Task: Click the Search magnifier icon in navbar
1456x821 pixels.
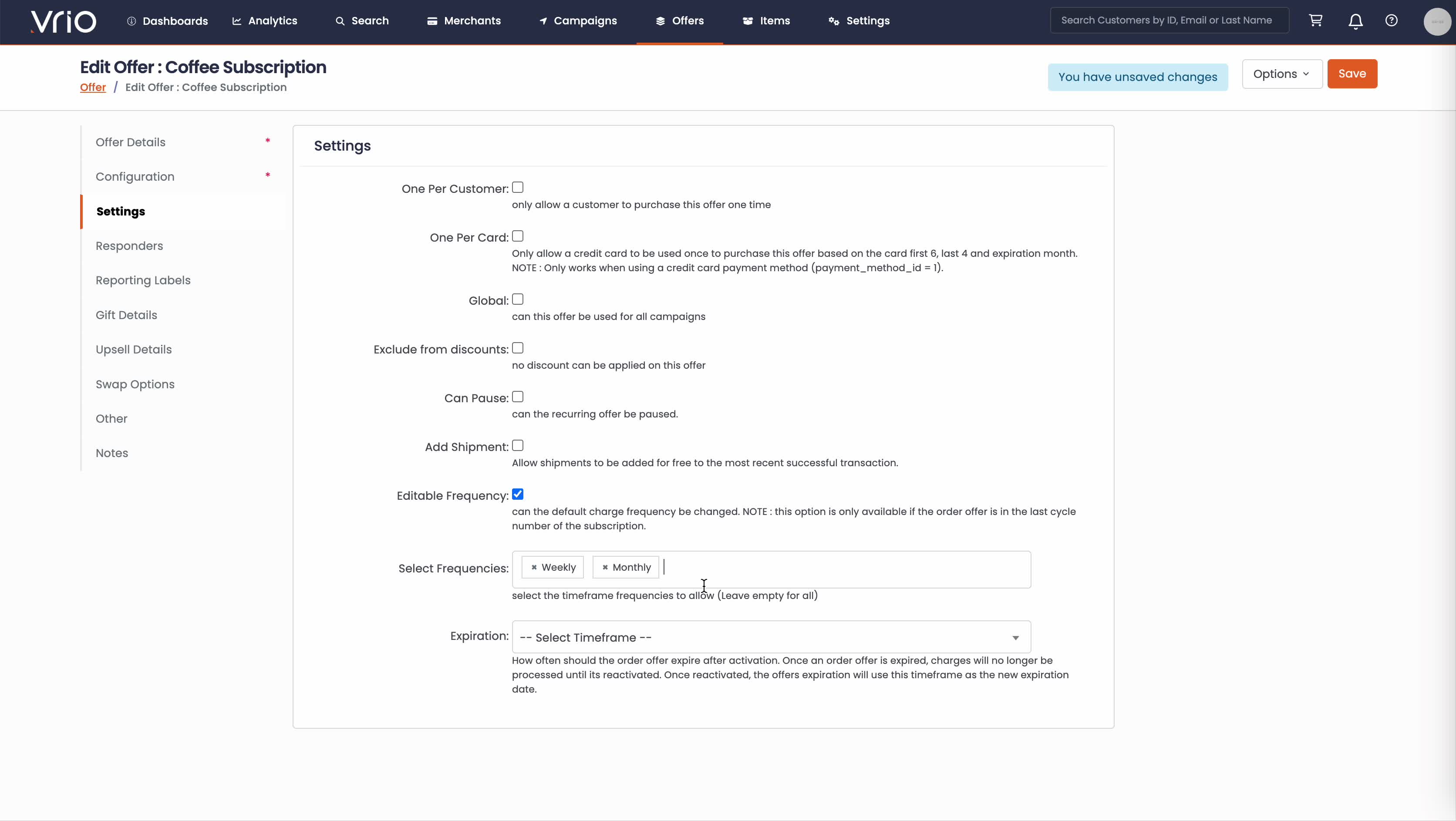Action: click(340, 21)
